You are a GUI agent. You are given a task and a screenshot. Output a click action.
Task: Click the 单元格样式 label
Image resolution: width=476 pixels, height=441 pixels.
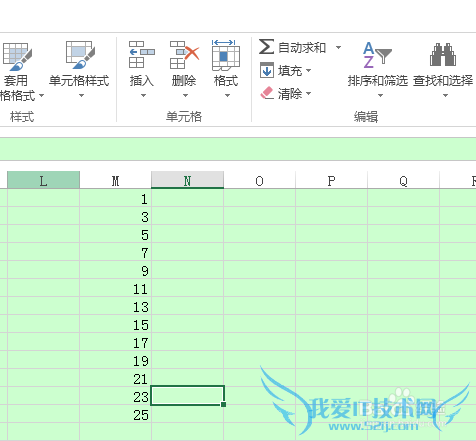(79, 81)
